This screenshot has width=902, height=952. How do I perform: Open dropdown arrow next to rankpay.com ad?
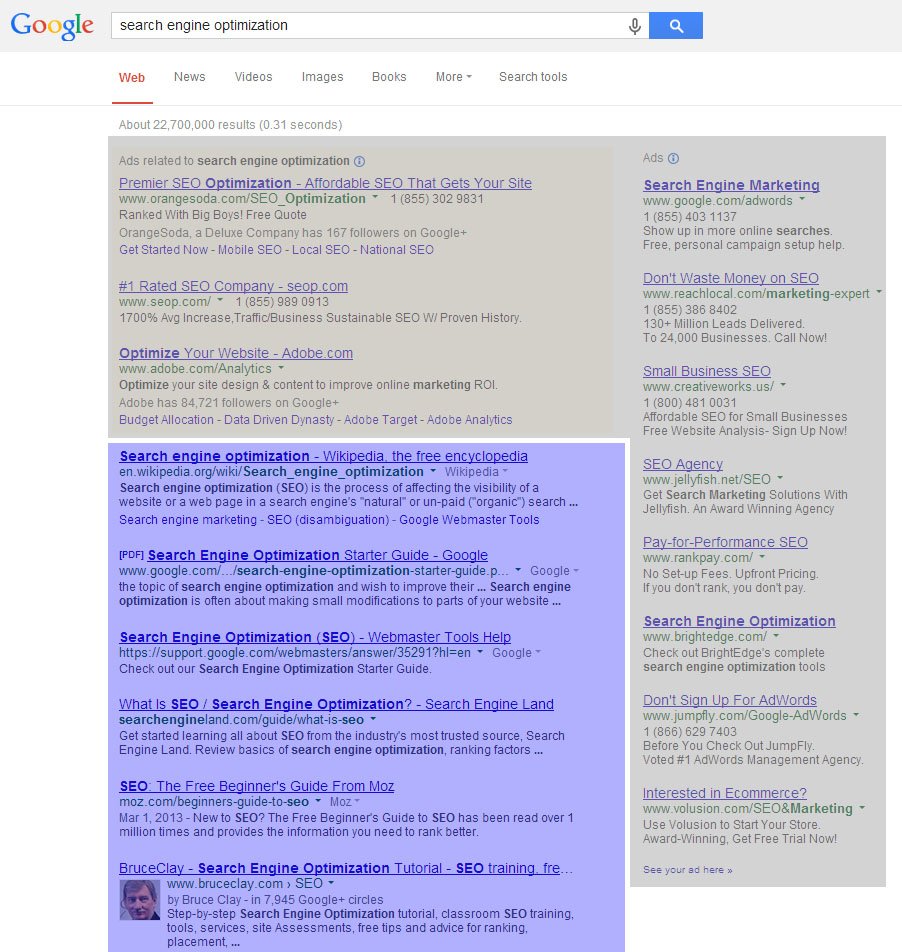click(x=762, y=556)
